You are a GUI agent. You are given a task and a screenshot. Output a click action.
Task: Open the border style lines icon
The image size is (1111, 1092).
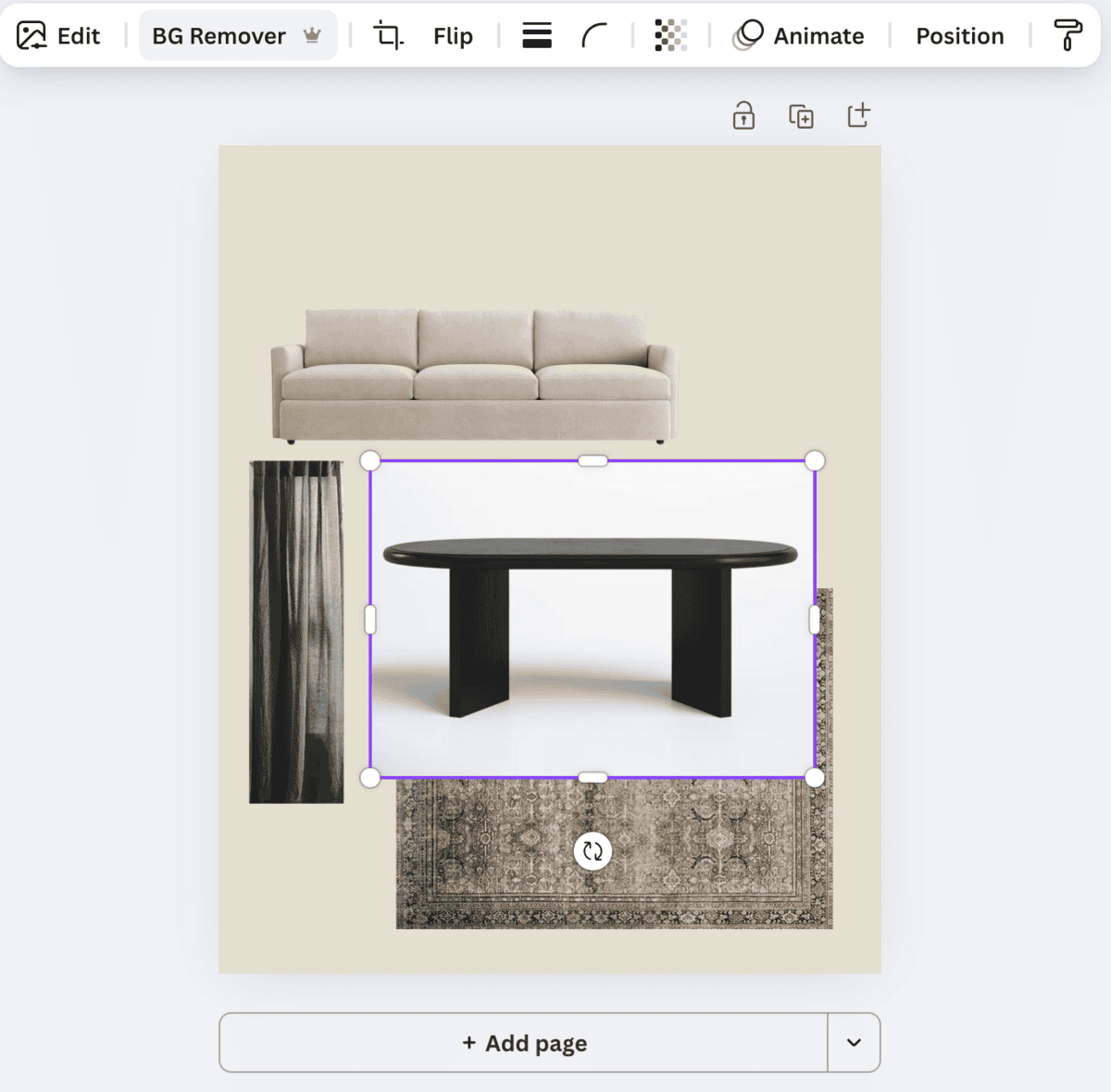pyautogui.click(x=537, y=36)
